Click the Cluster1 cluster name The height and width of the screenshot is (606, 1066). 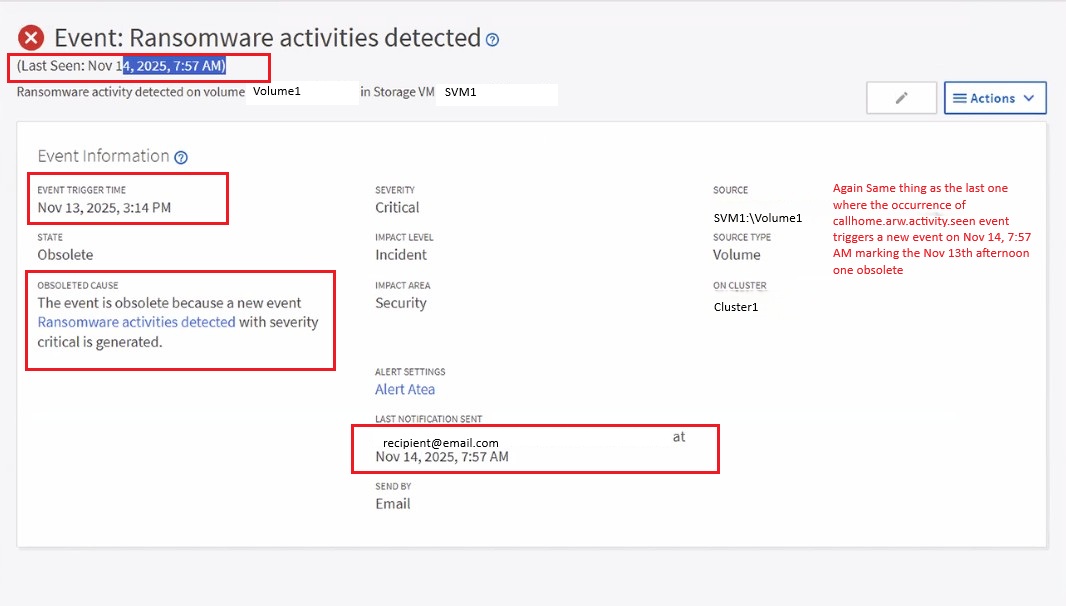(x=735, y=307)
